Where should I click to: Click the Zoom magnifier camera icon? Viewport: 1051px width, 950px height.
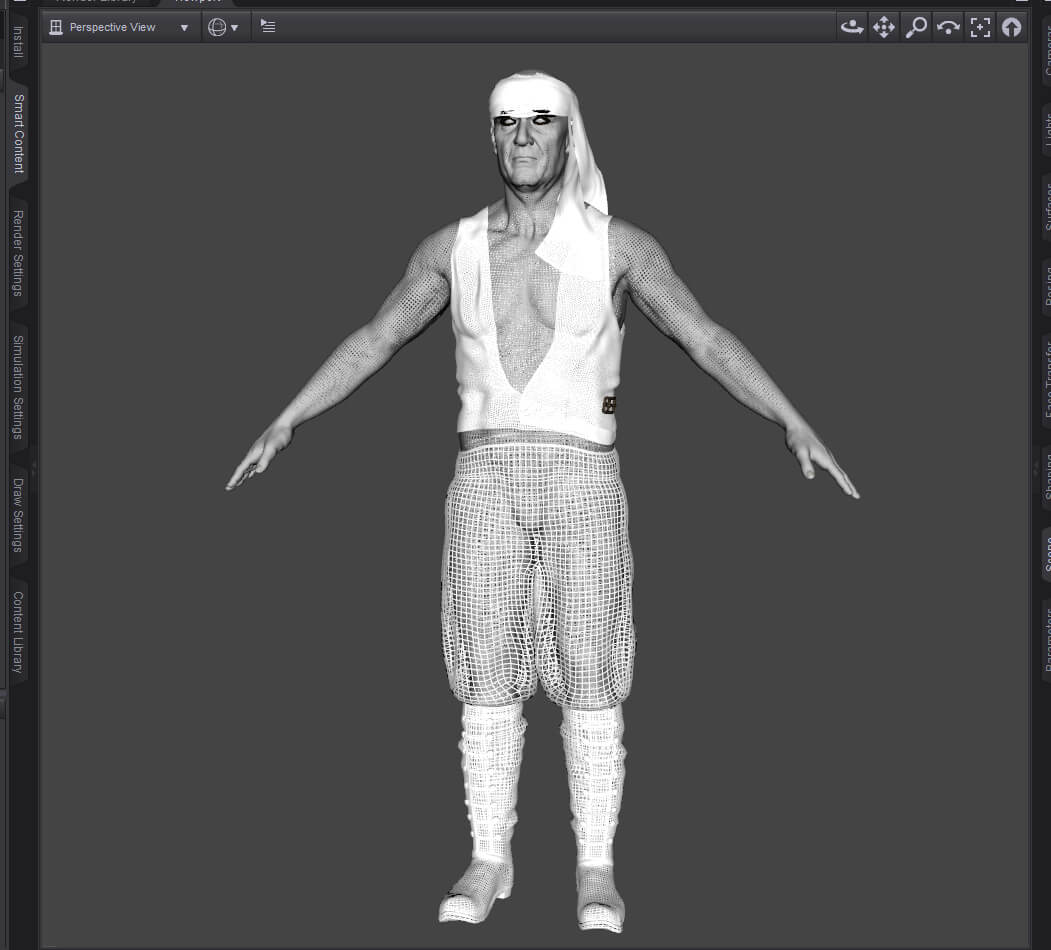coord(916,27)
